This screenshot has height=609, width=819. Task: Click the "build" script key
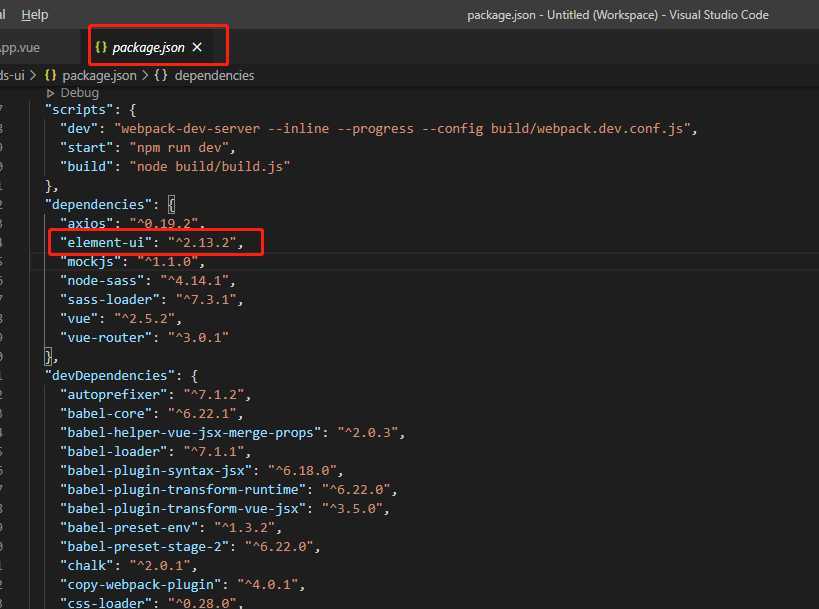click(87, 167)
